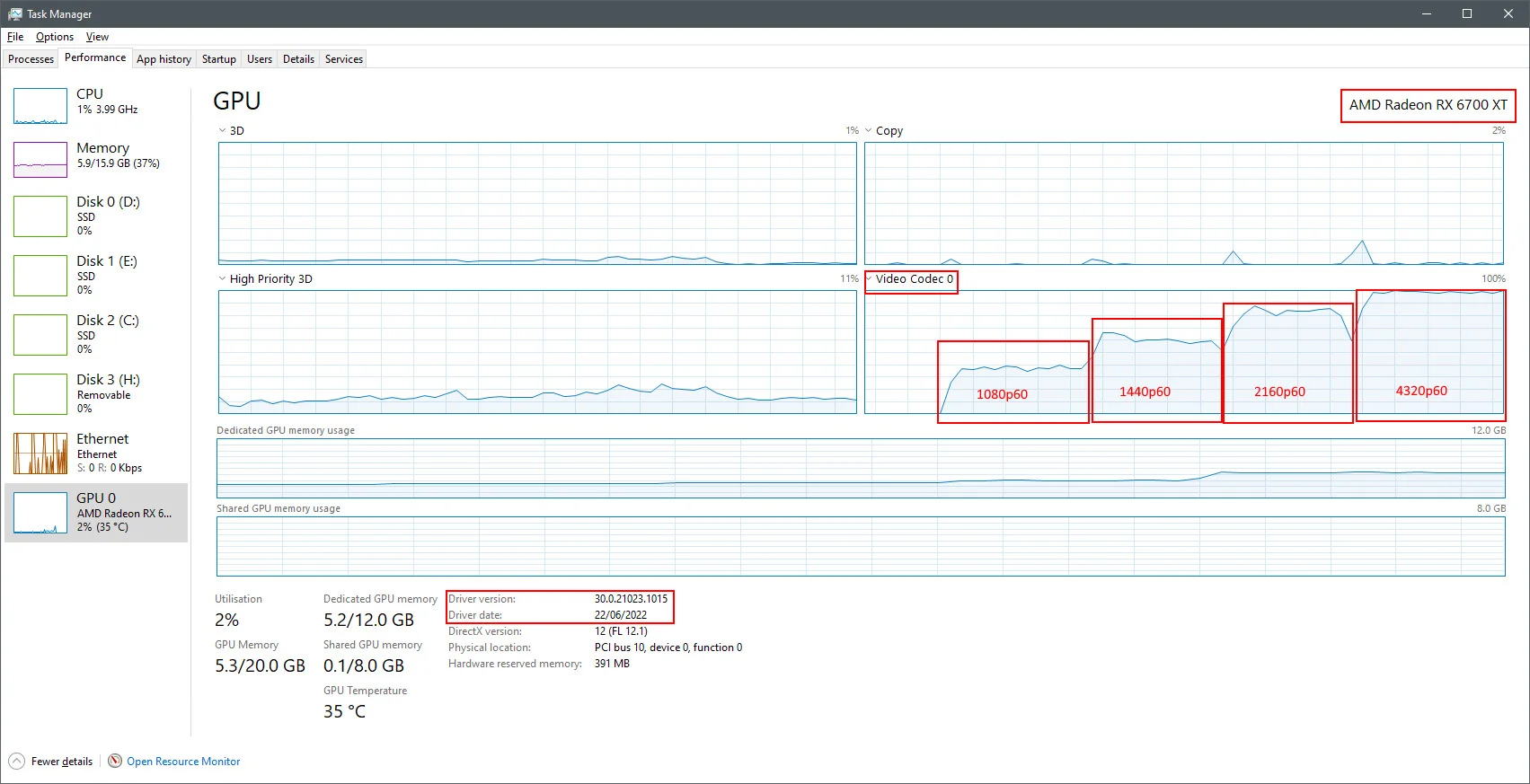Viewport: 1530px width, 784px height.
Task: Open the 3D engine graph dropdown
Action: (x=222, y=130)
